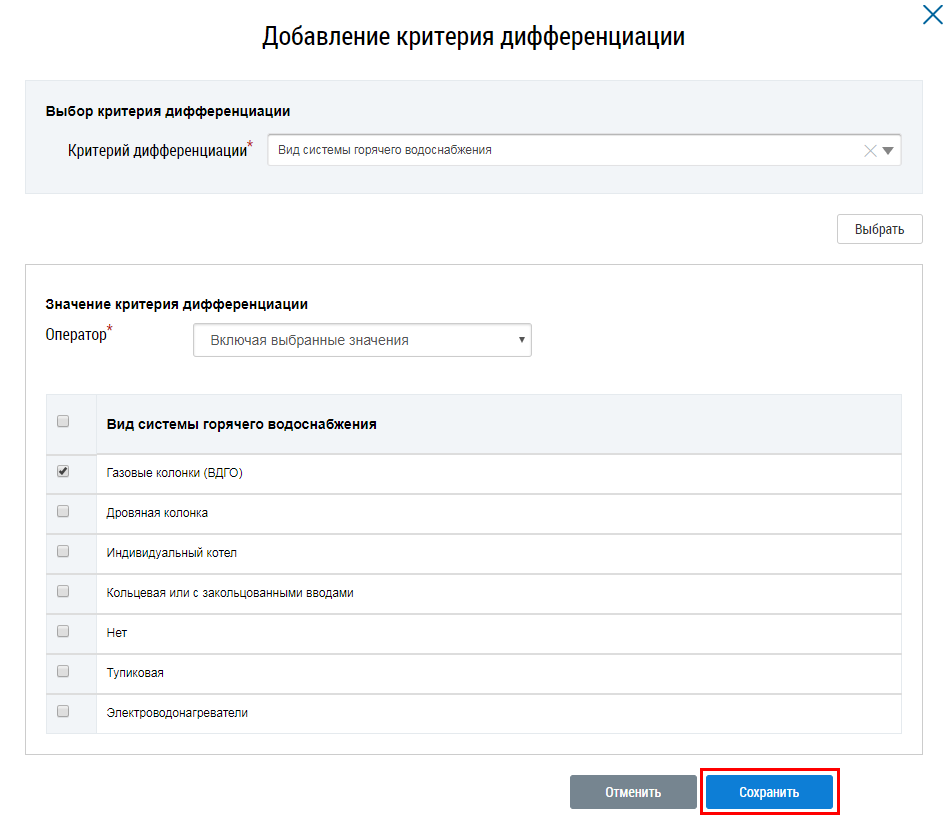Click the Вид системы горячего водоснабжения column header

point(241,424)
